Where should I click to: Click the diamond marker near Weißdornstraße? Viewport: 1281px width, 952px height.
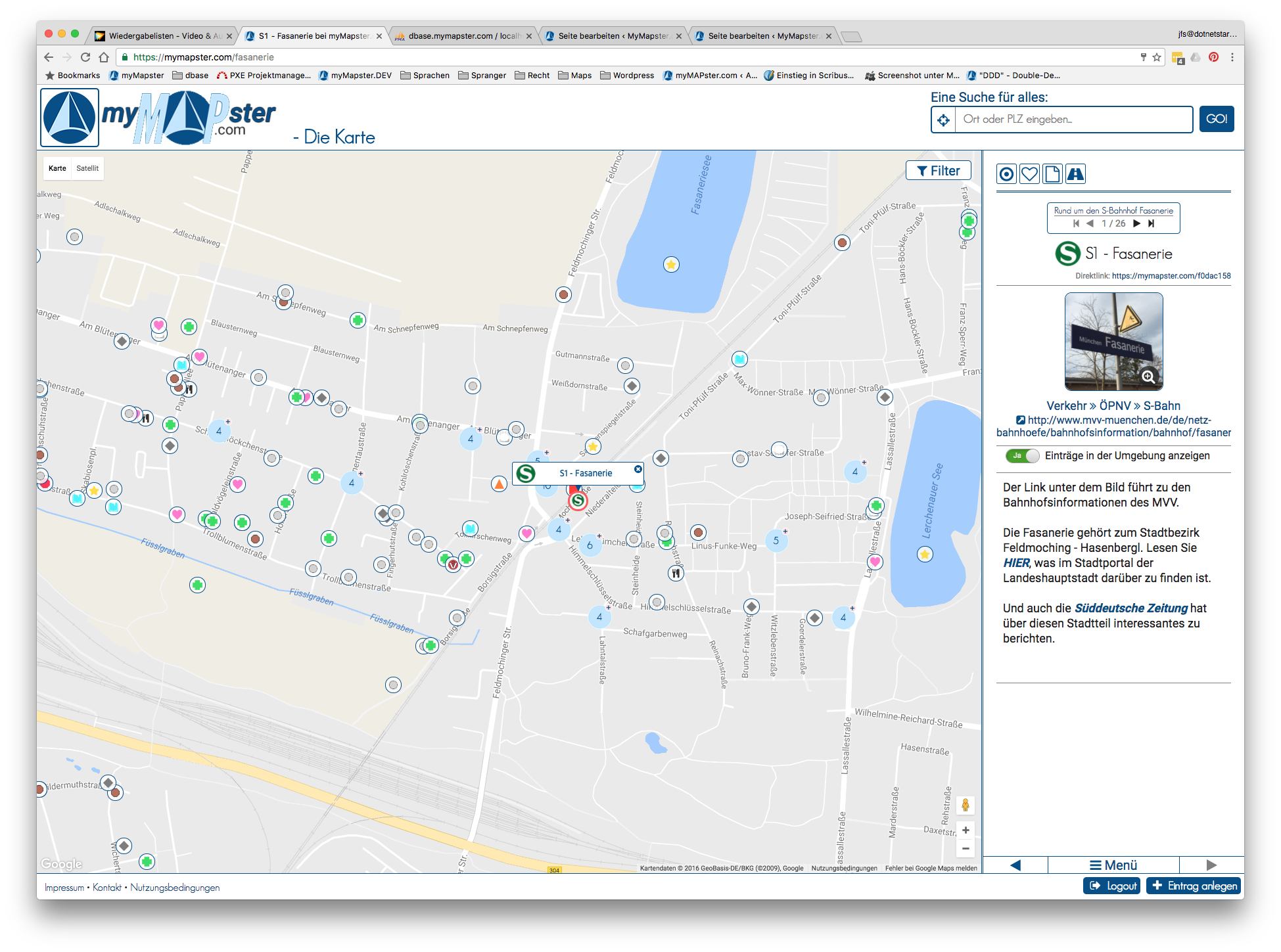(x=632, y=386)
